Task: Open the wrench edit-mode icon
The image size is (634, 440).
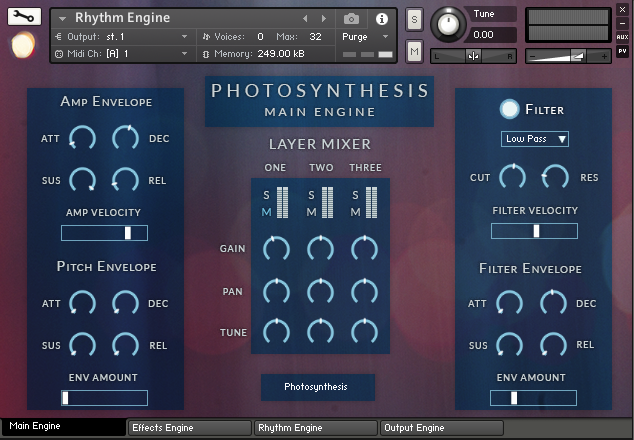Action: (x=24, y=17)
